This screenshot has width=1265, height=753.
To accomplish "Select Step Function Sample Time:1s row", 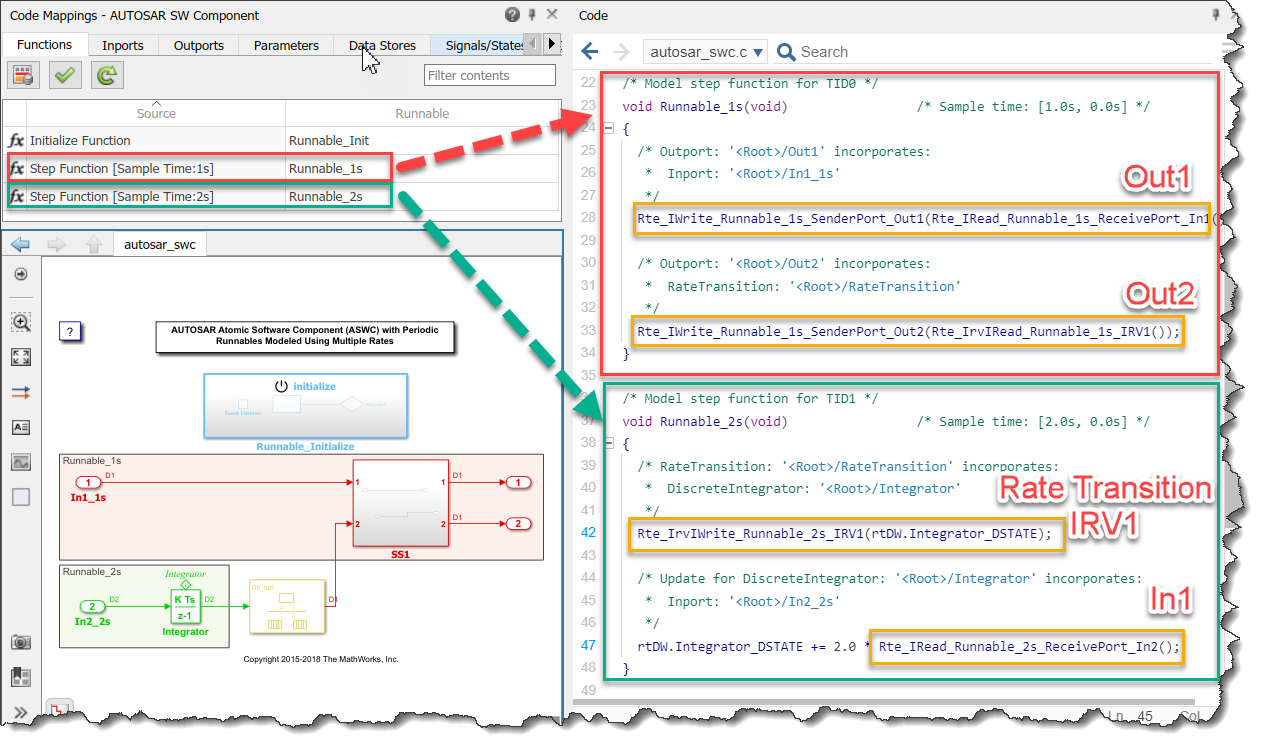I will 121,169.
